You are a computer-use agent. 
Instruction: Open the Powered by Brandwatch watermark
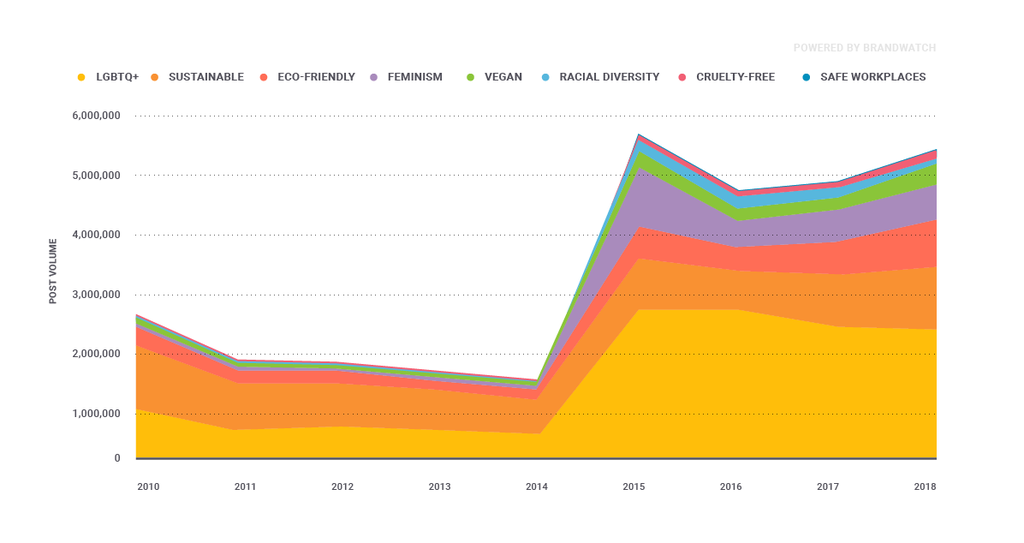864,48
